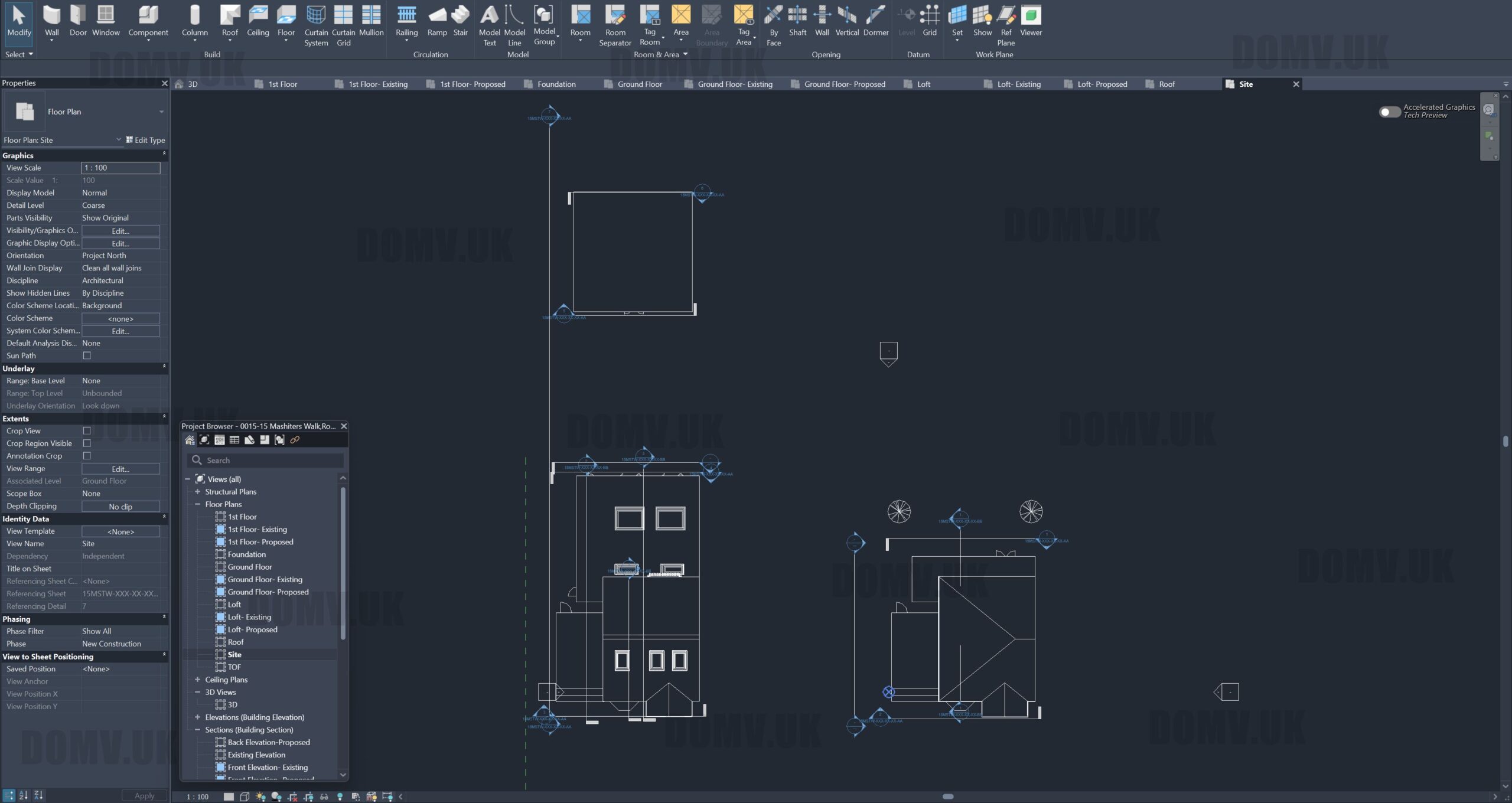
Task: Check the Crop View checkbox
Action: [x=87, y=431]
